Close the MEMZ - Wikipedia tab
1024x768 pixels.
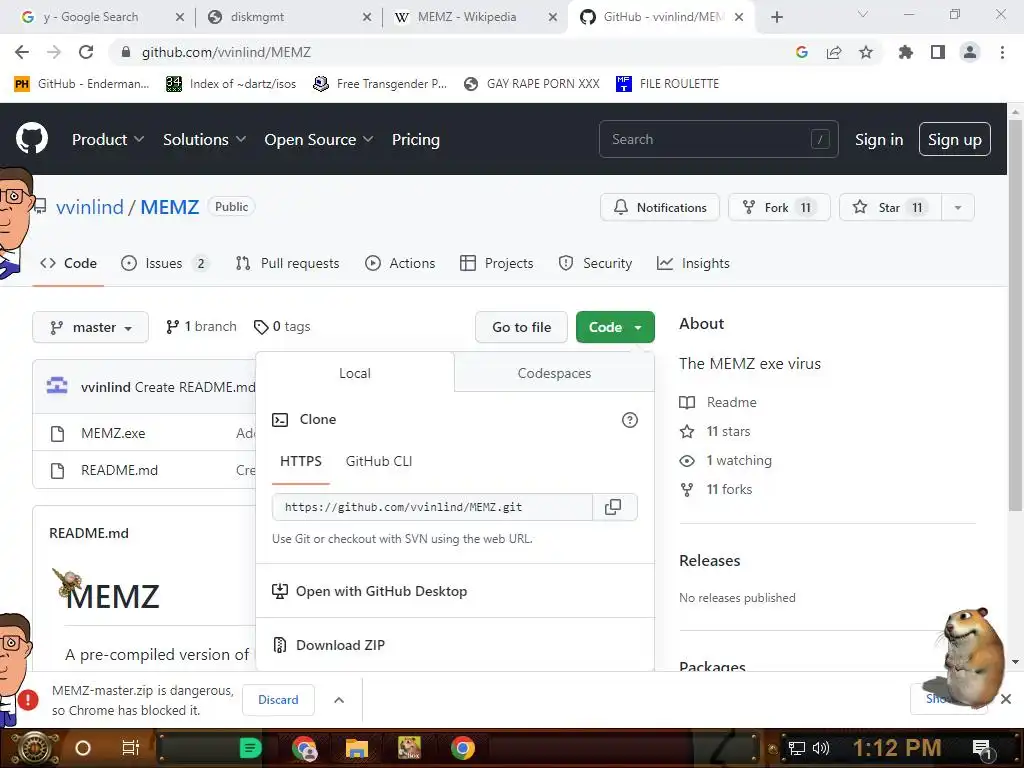[552, 17]
